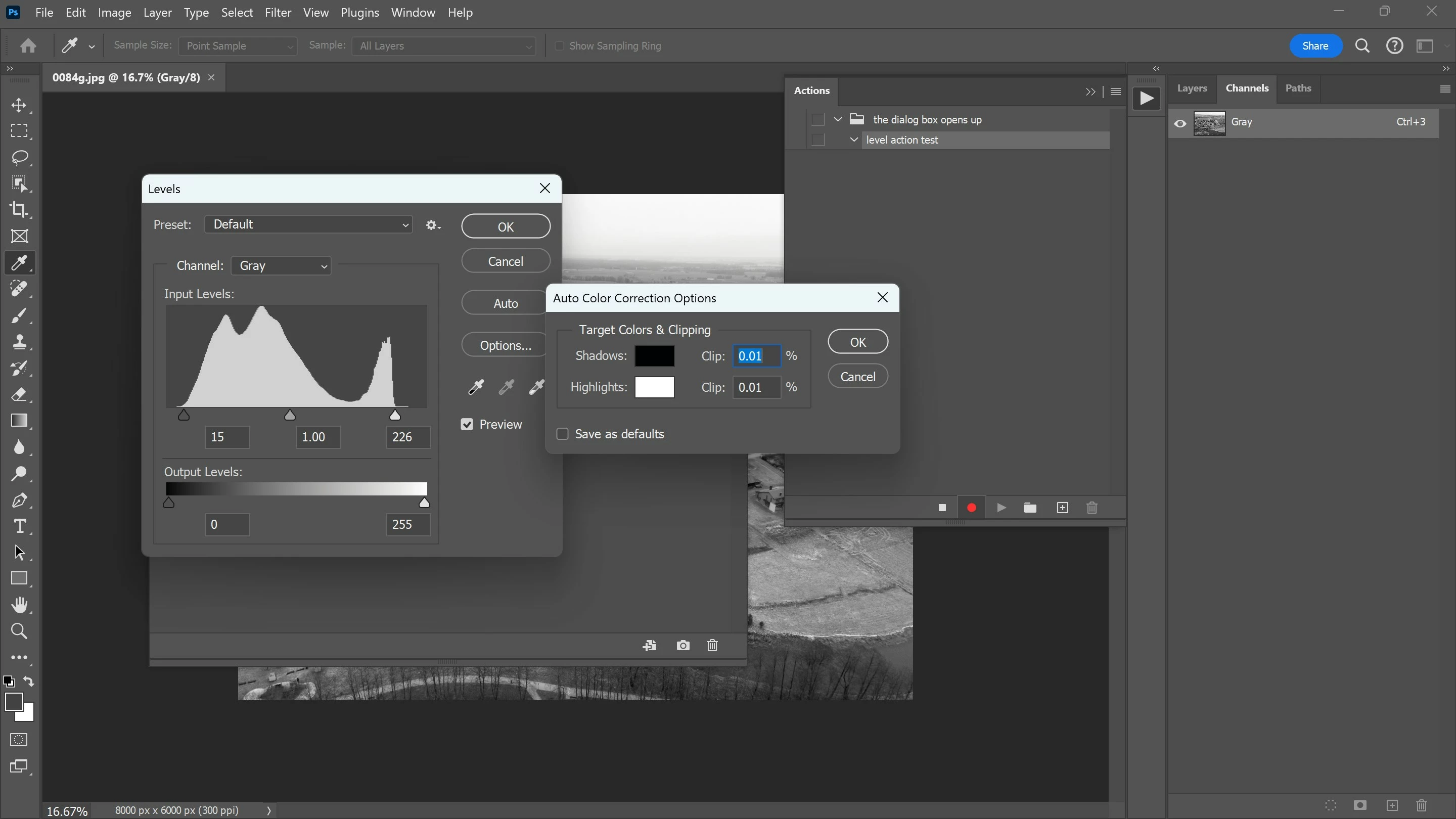The width and height of the screenshot is (1456, 819).
Task: Choose the Horizontal Type tool
Action: click(x=19, y=526)
